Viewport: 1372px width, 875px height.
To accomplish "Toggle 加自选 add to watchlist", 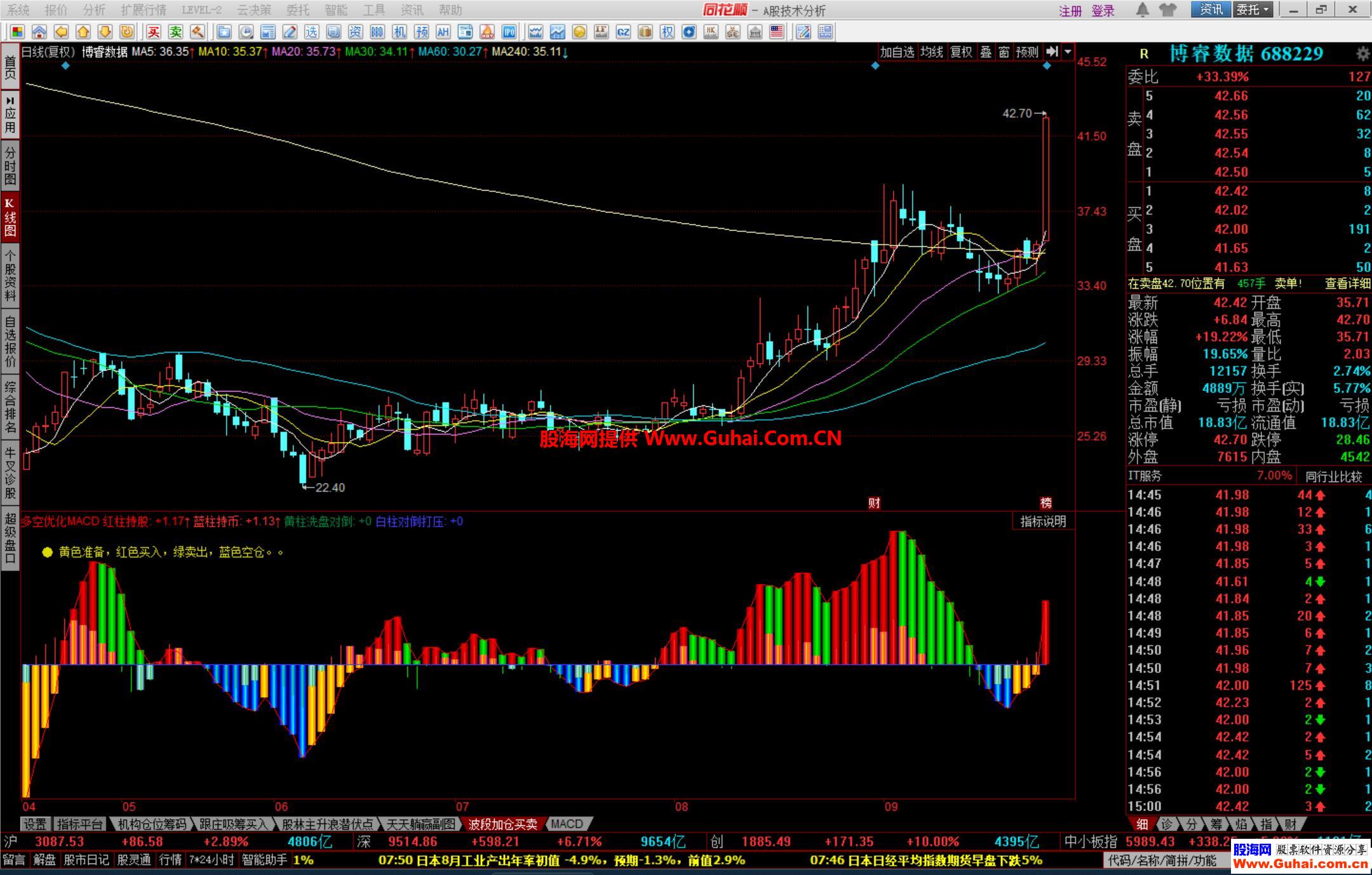I will point(897,52).
